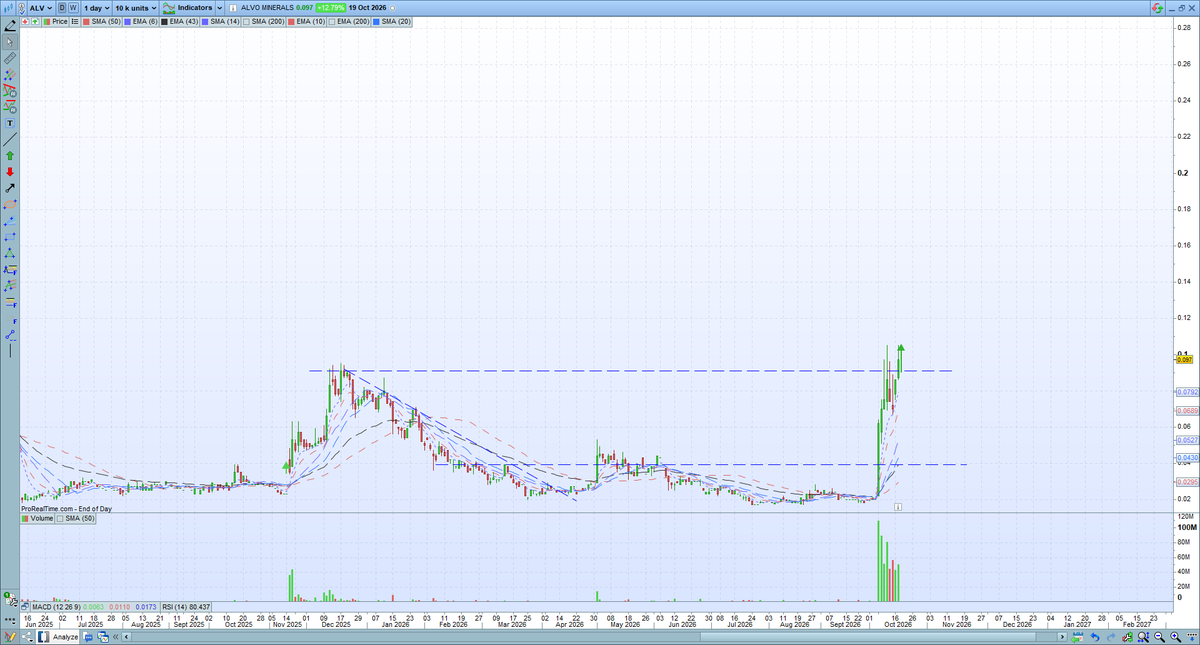
Task: Toggle the EMA (10) indicator
Action: click(x=306, y=21)
